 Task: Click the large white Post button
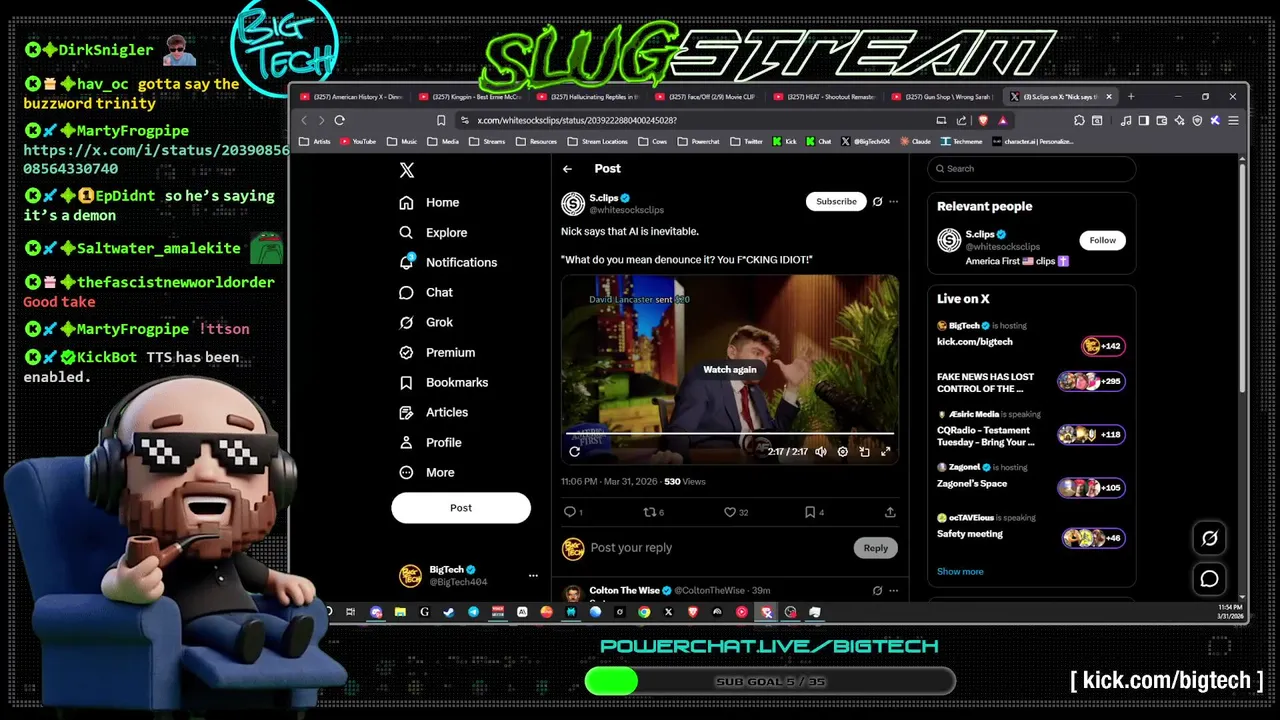pos(461,507)
